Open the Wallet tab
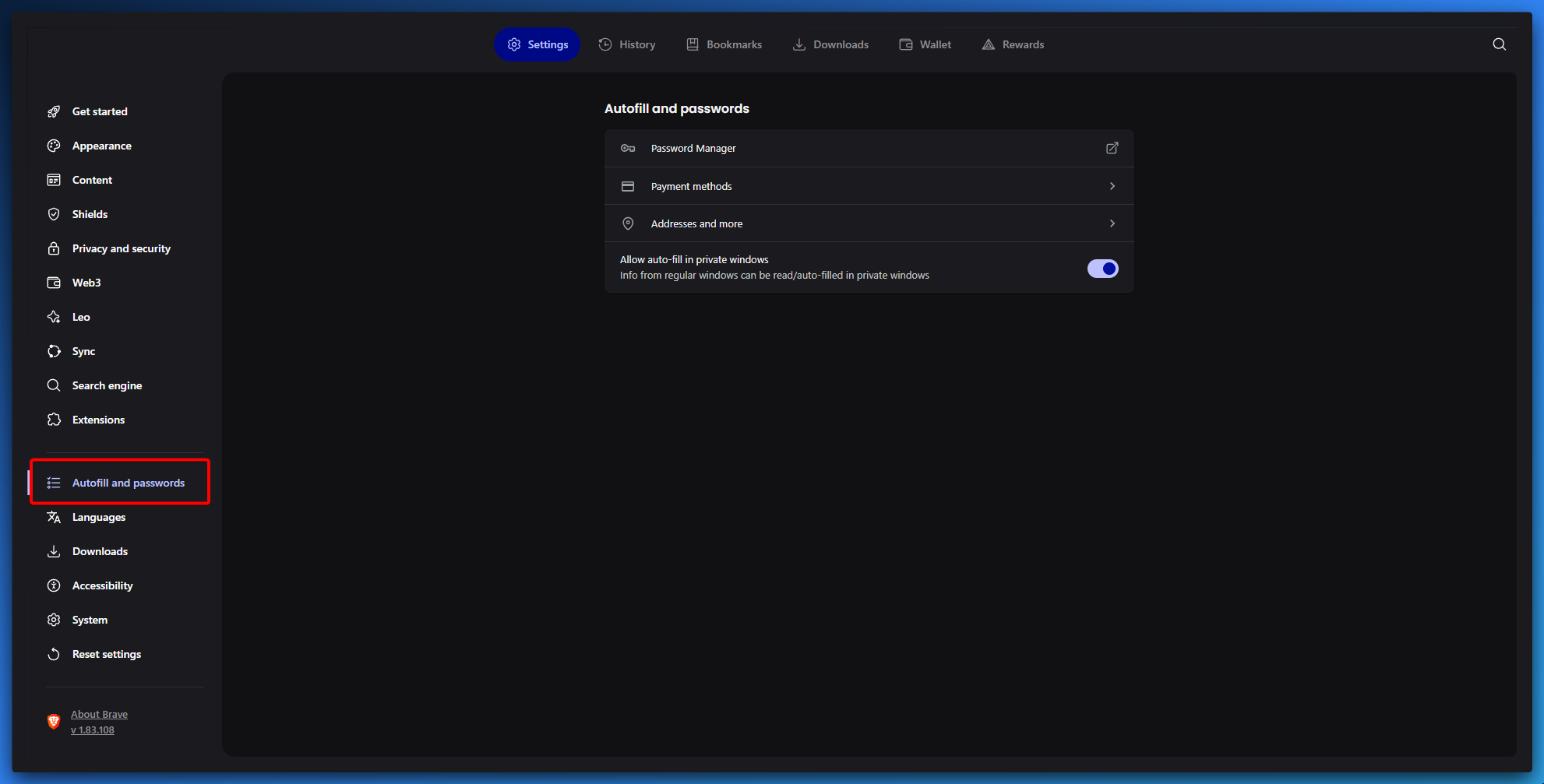The height and width of the screenshot is (784, 1544). [x=925, y=44]
